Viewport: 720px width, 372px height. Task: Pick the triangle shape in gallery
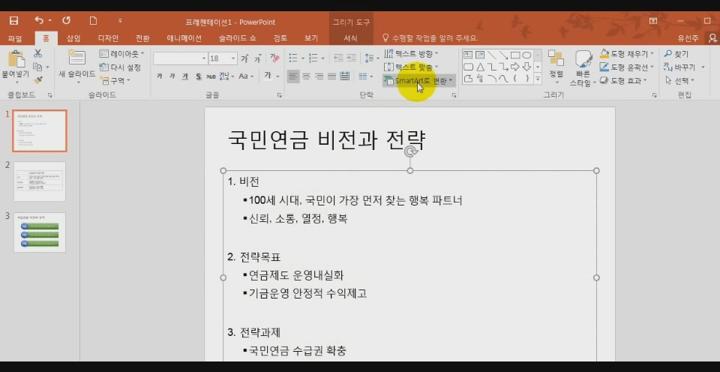tap(480, 67)
